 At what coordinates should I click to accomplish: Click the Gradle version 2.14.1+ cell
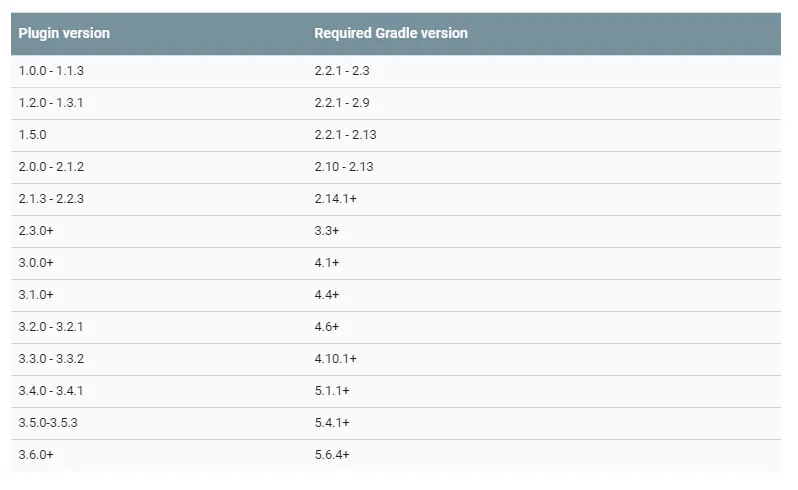pos(336,199)
